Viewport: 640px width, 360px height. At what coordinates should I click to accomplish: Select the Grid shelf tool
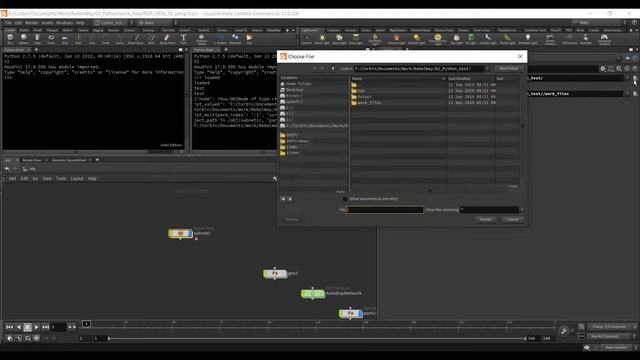point(65,39)
